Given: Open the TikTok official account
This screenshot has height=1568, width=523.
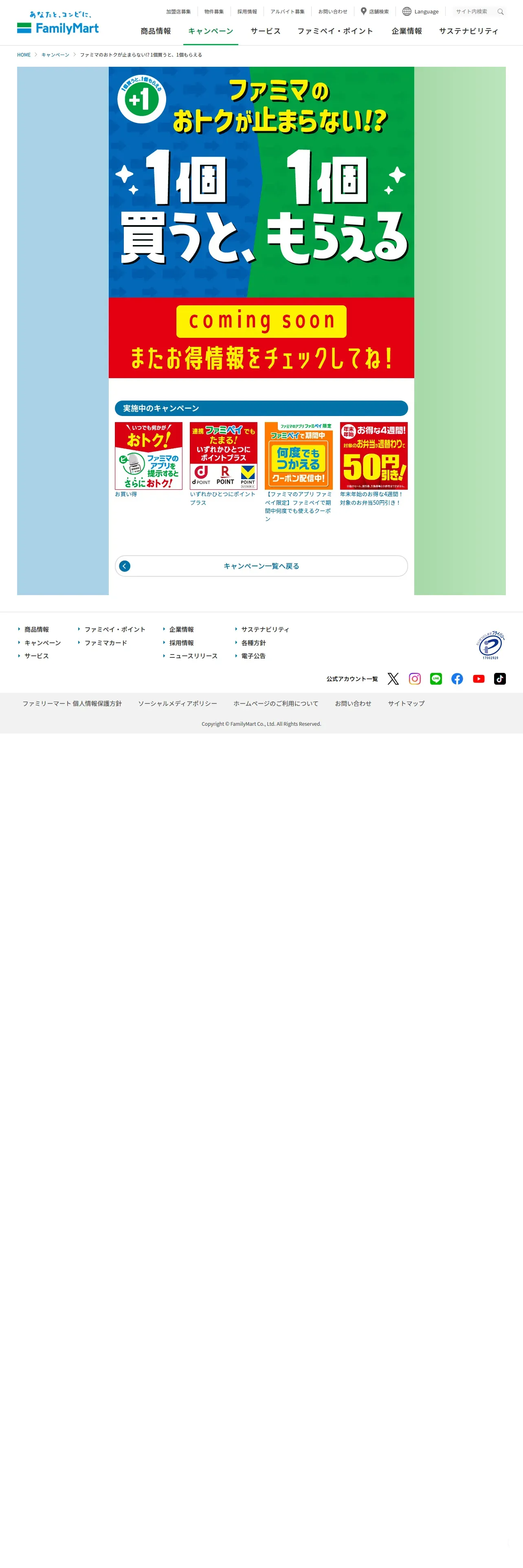Looking at the screenshot, I should coord(500,679).
